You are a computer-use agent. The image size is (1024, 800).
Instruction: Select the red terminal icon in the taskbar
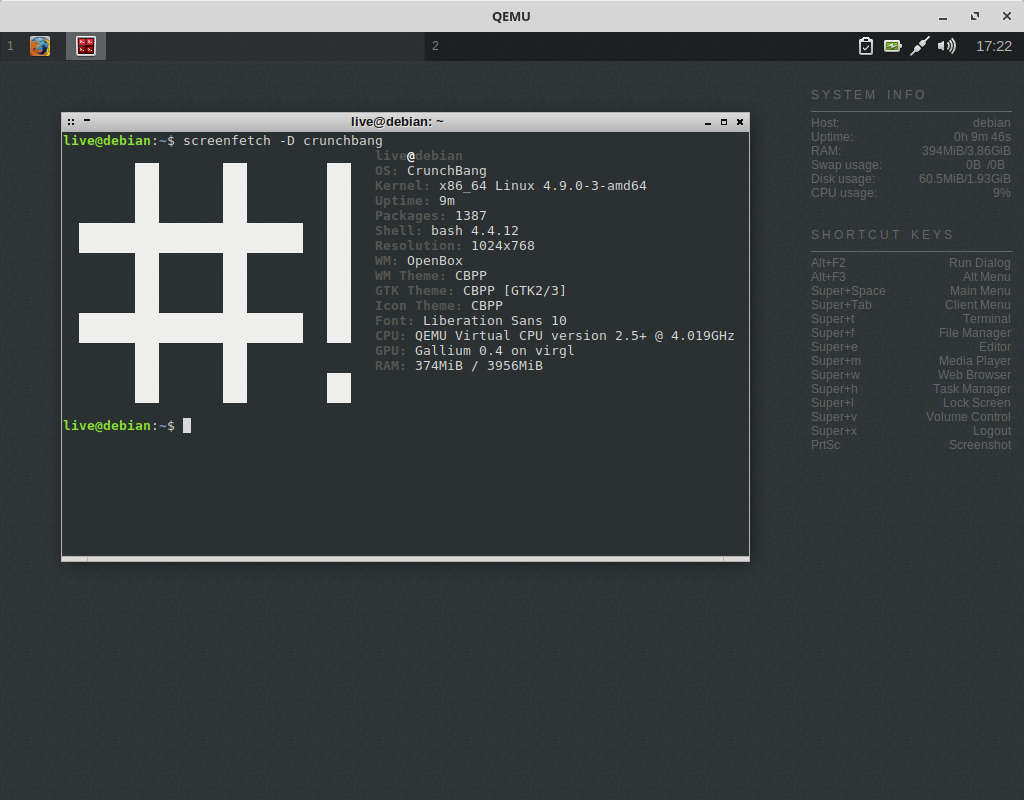pyautogui.click(x=86, y=46)
